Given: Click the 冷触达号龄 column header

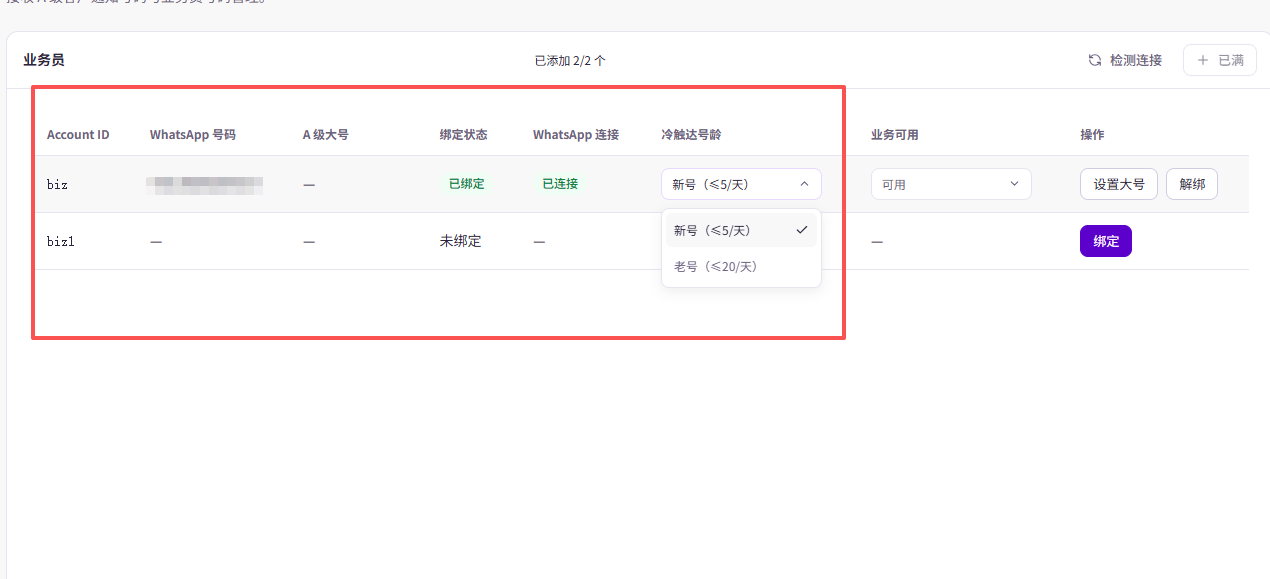Looking at the screenshot, I should 691,134.
